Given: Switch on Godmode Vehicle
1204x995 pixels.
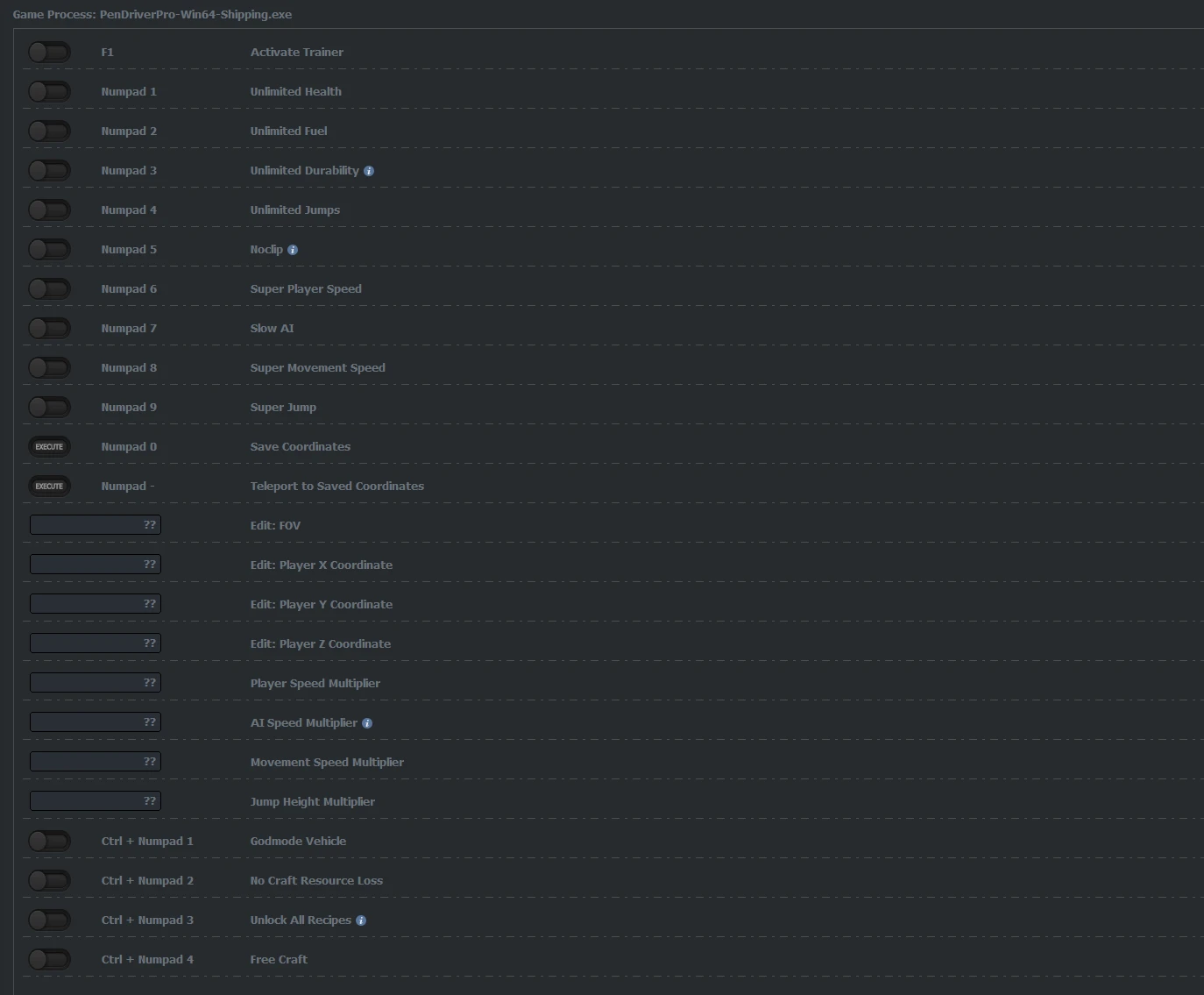Looking at the screenshot, I should pyautogui.click(x=49, y=842).
